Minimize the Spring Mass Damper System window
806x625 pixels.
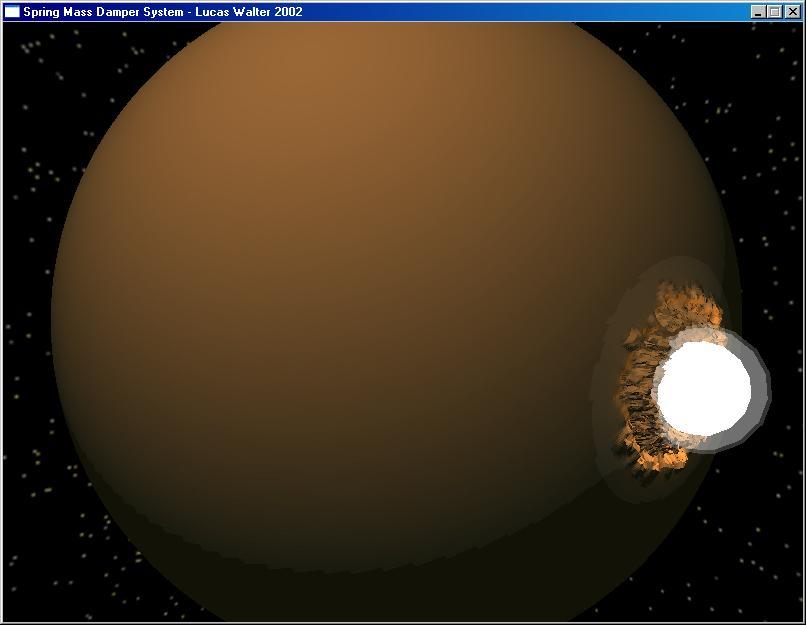pos(757,12)
